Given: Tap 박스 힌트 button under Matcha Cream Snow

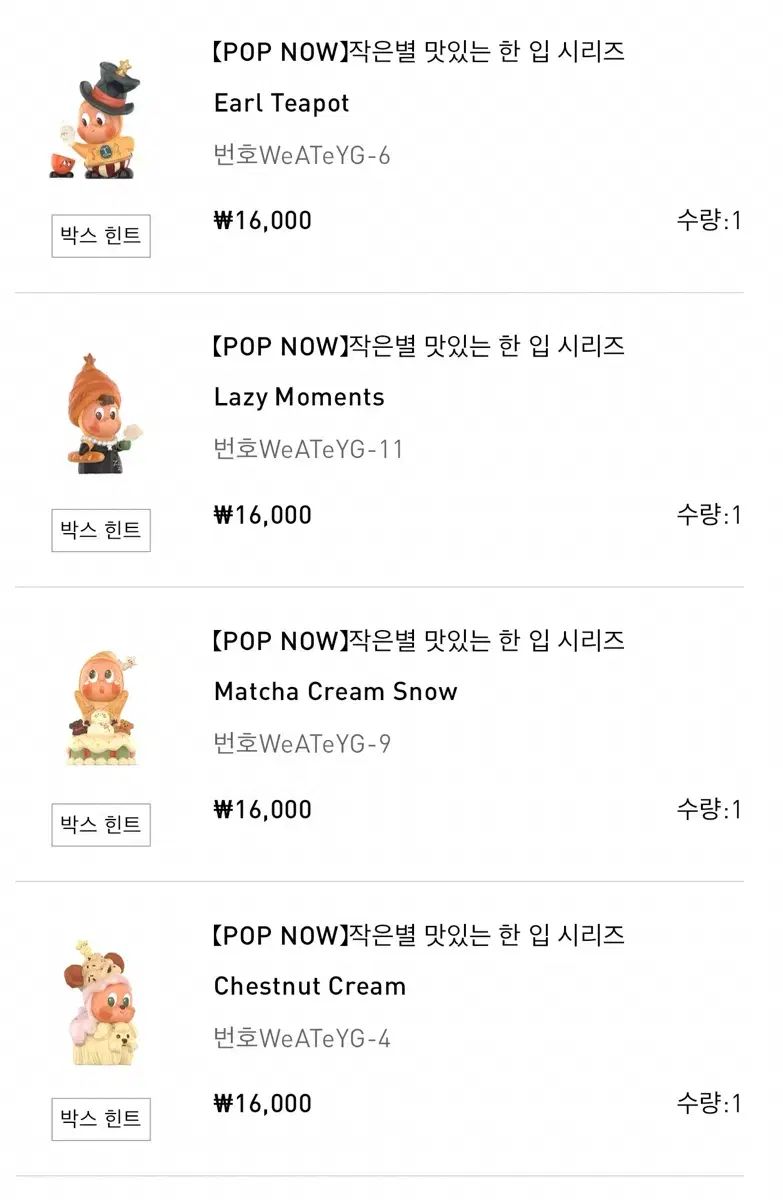Looking at the screenshot, I should (101, 825).
